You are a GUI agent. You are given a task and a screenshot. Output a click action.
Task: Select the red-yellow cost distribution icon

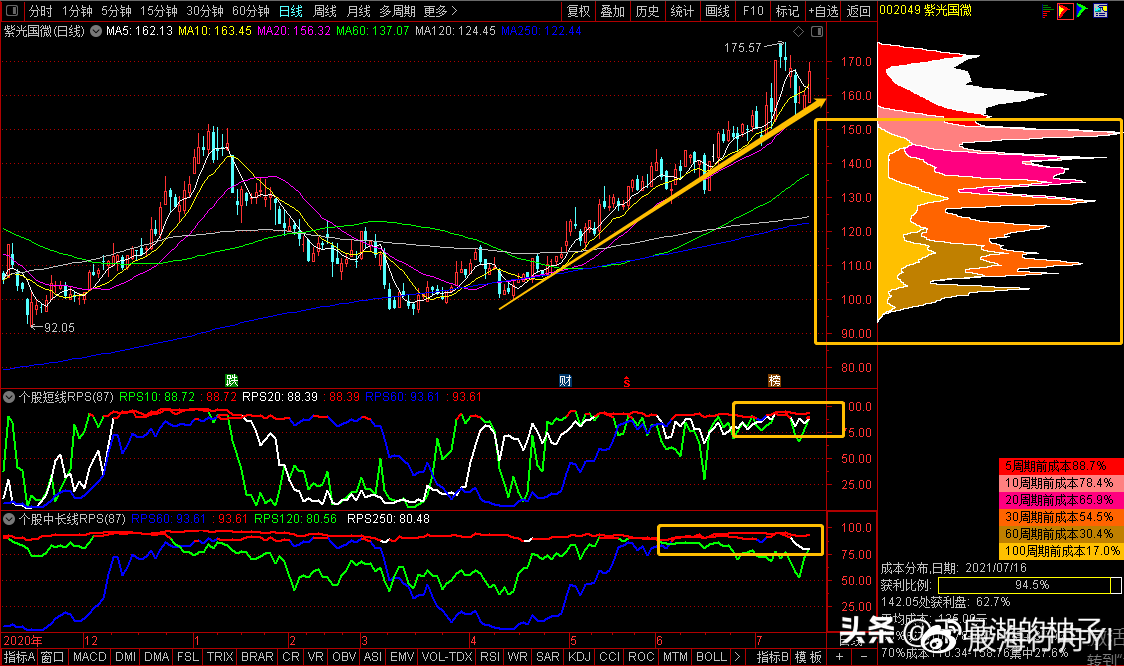tap(1065, 11)
